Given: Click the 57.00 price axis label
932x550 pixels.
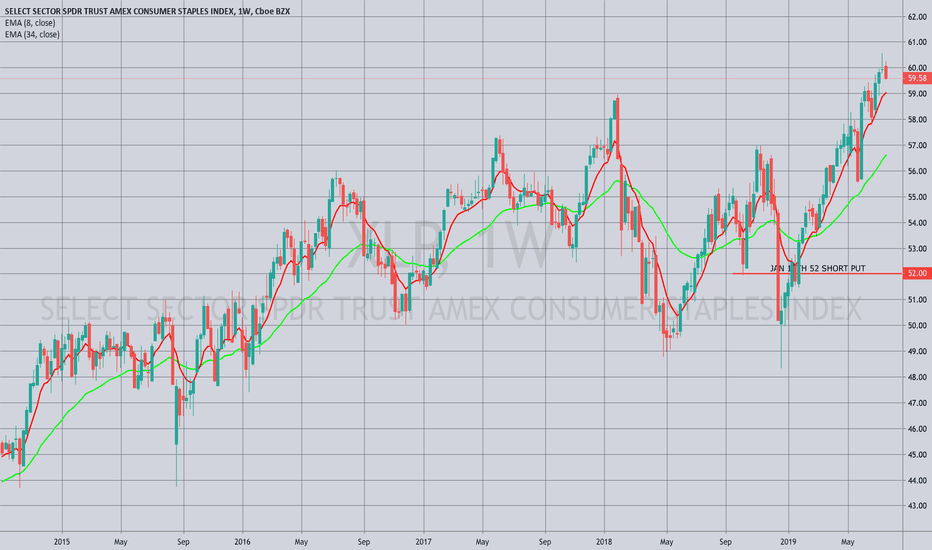Looking at the screenshot, I should (917, 146).
